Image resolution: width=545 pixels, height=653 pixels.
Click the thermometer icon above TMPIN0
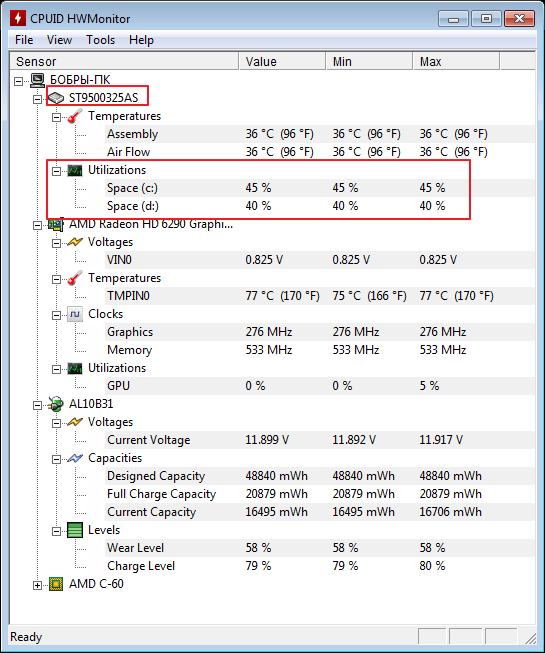click(x=75, y=278)
